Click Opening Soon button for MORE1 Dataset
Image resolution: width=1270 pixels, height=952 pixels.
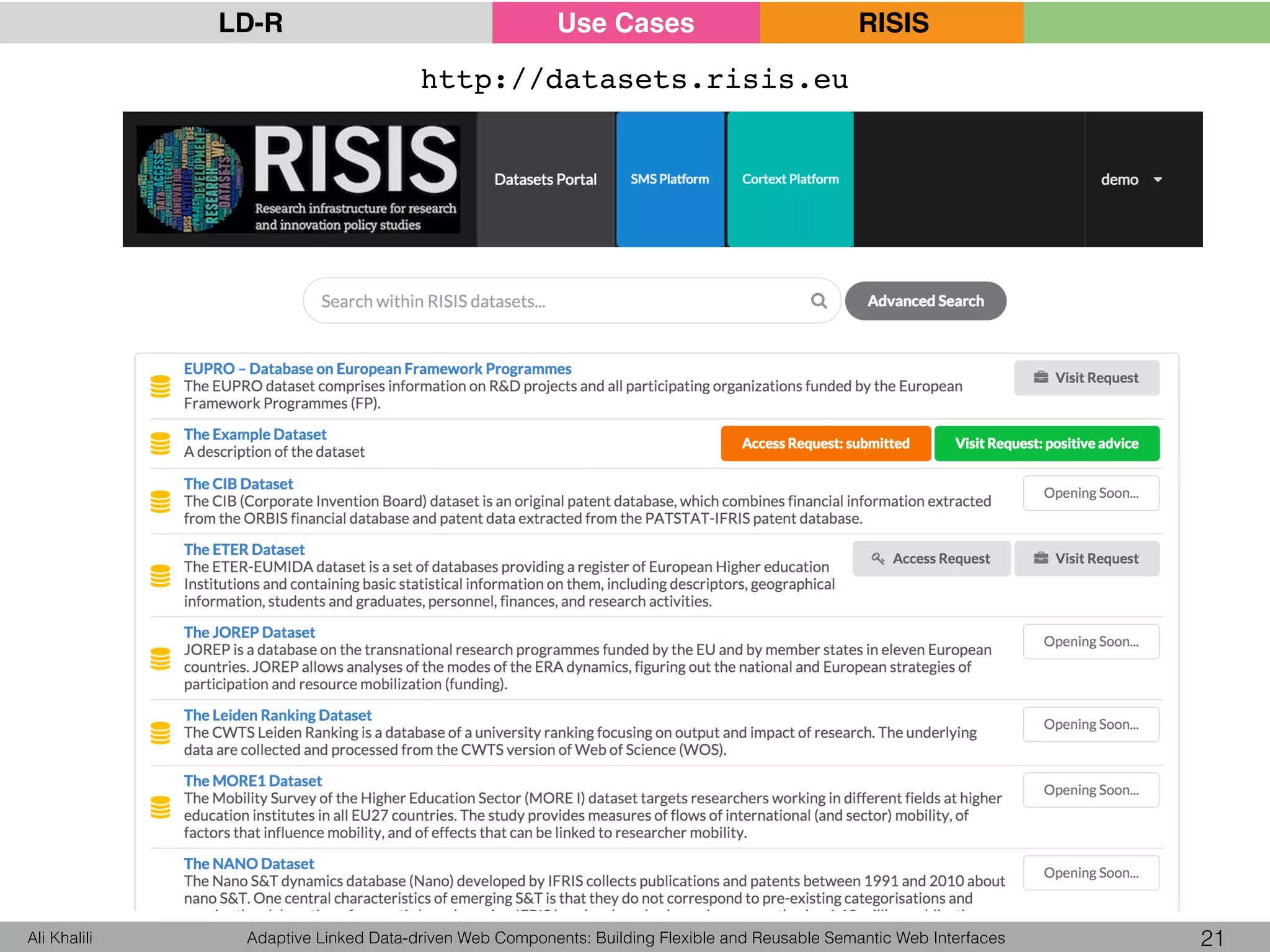click(1091, 790)
